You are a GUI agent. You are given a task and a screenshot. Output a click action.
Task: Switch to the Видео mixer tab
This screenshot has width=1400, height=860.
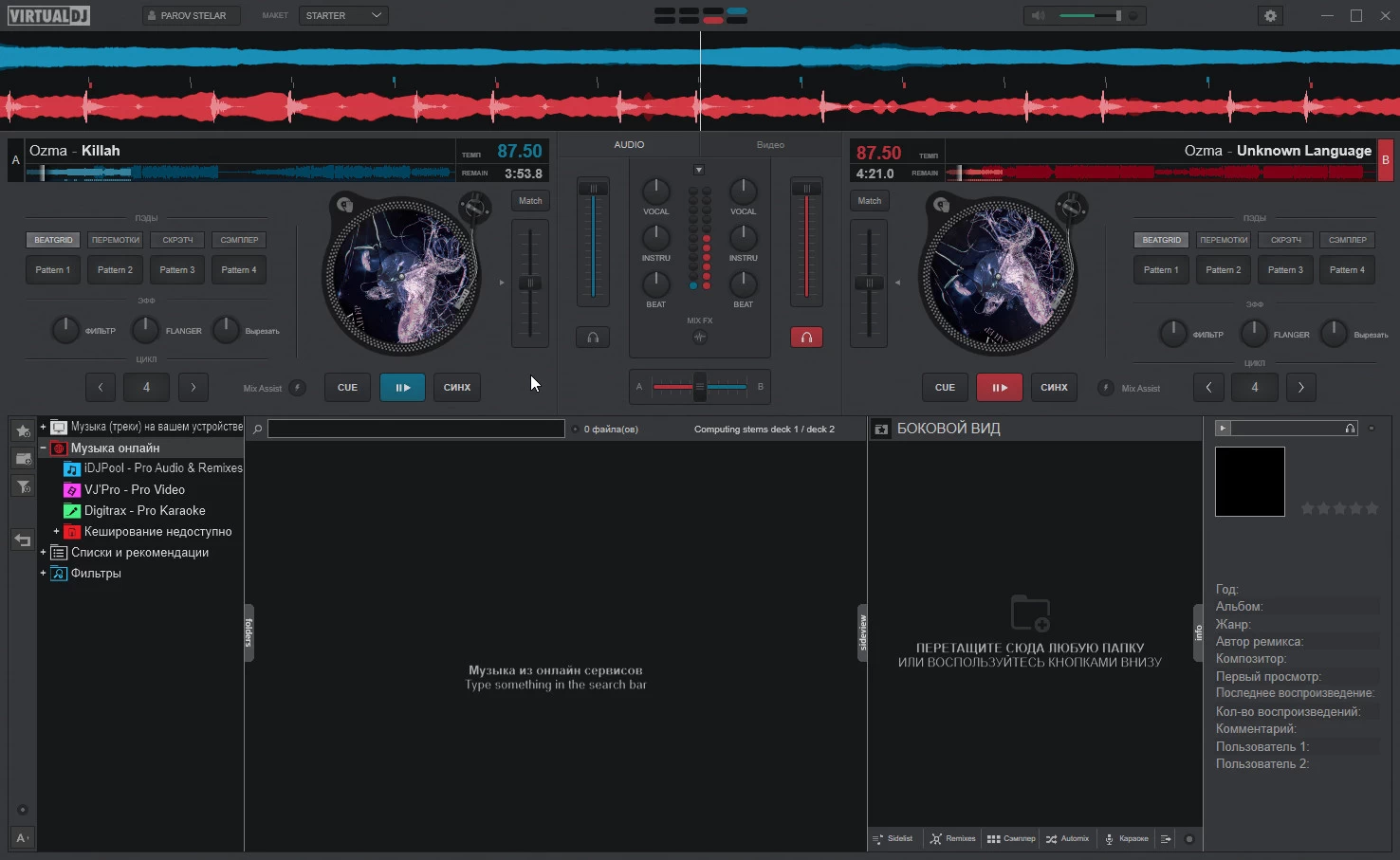(x=770, y=145)
